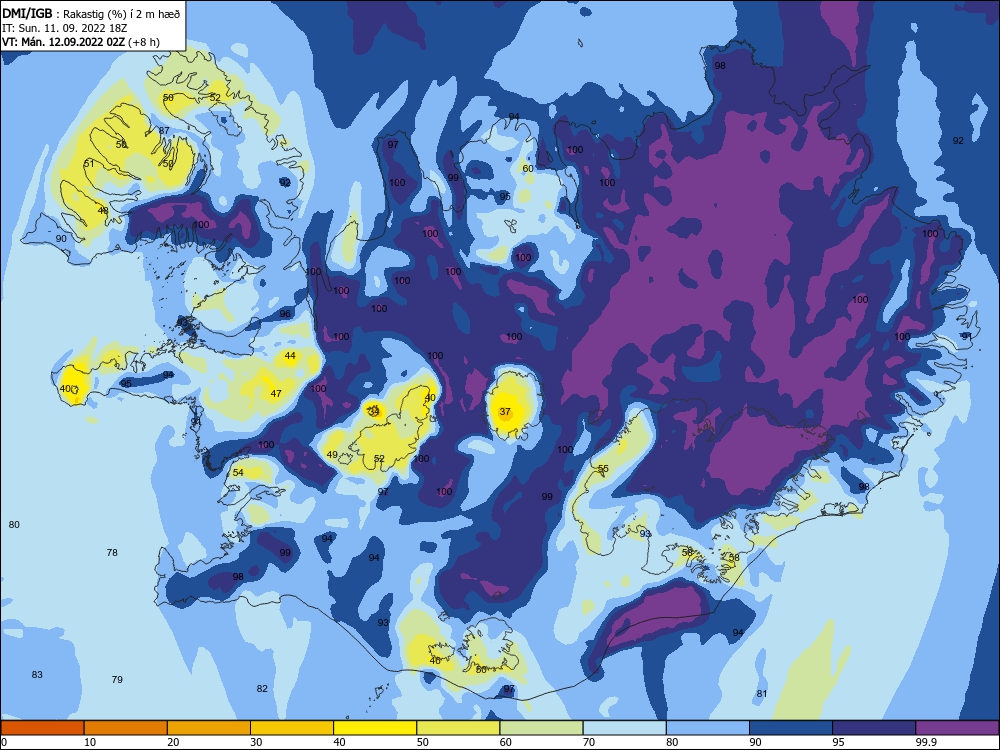The image size is (1000, 750).
Task: Select the 80–90 light blue legend swatch
Action: (x=708, y=728)
